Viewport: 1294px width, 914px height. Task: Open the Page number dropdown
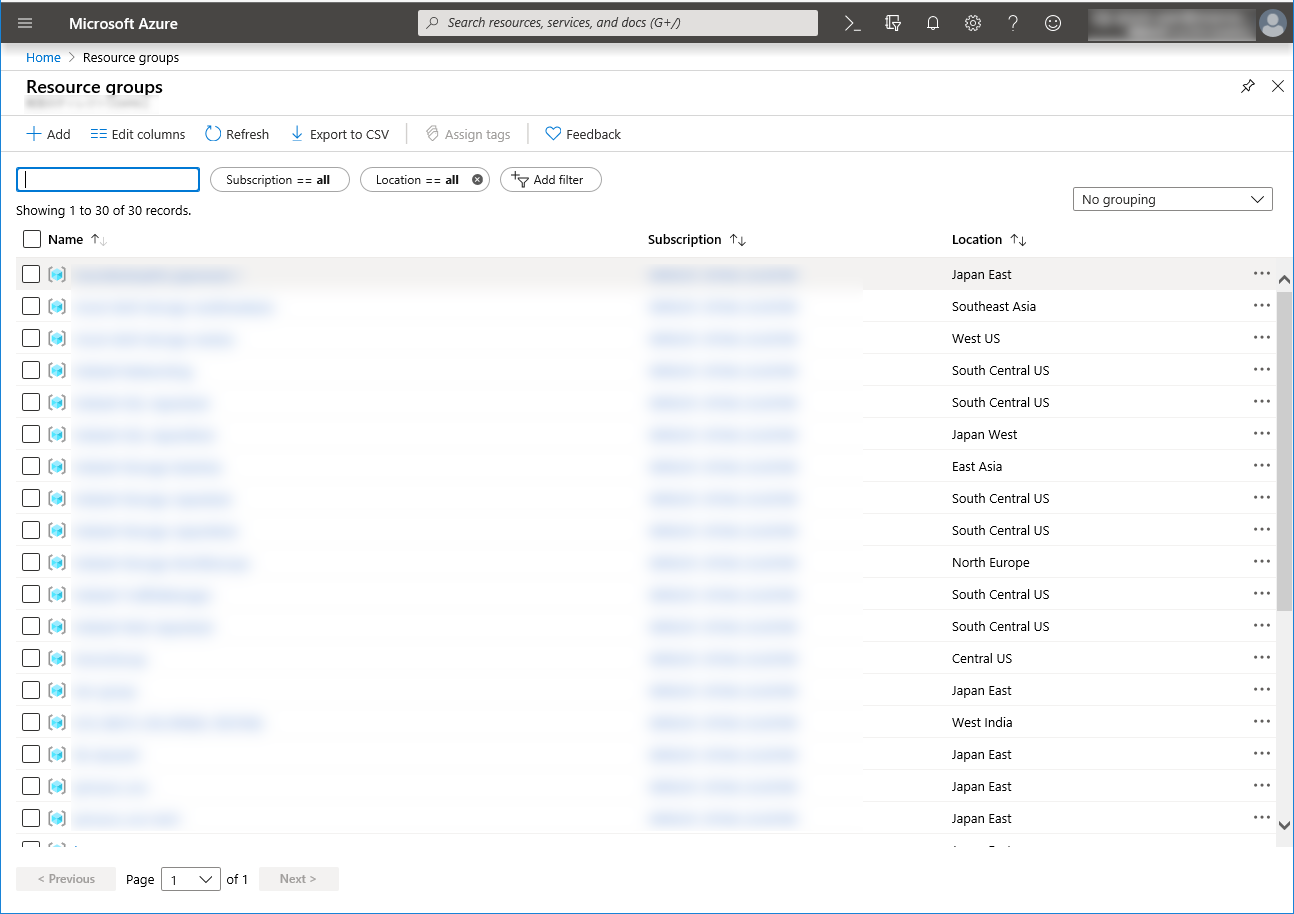191,879
